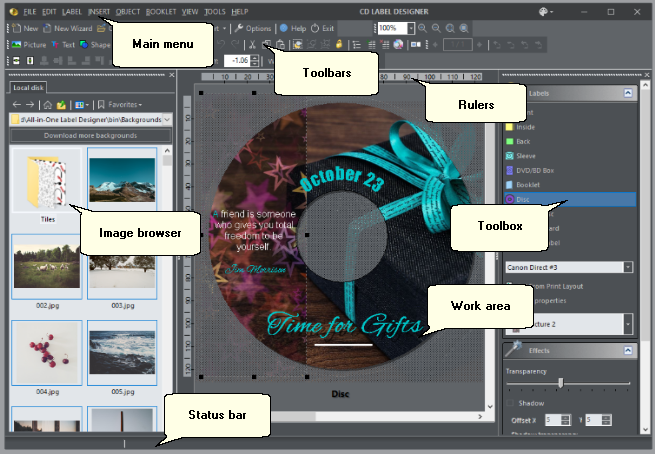Enable the Shadow checkbox

pos(509,403)
